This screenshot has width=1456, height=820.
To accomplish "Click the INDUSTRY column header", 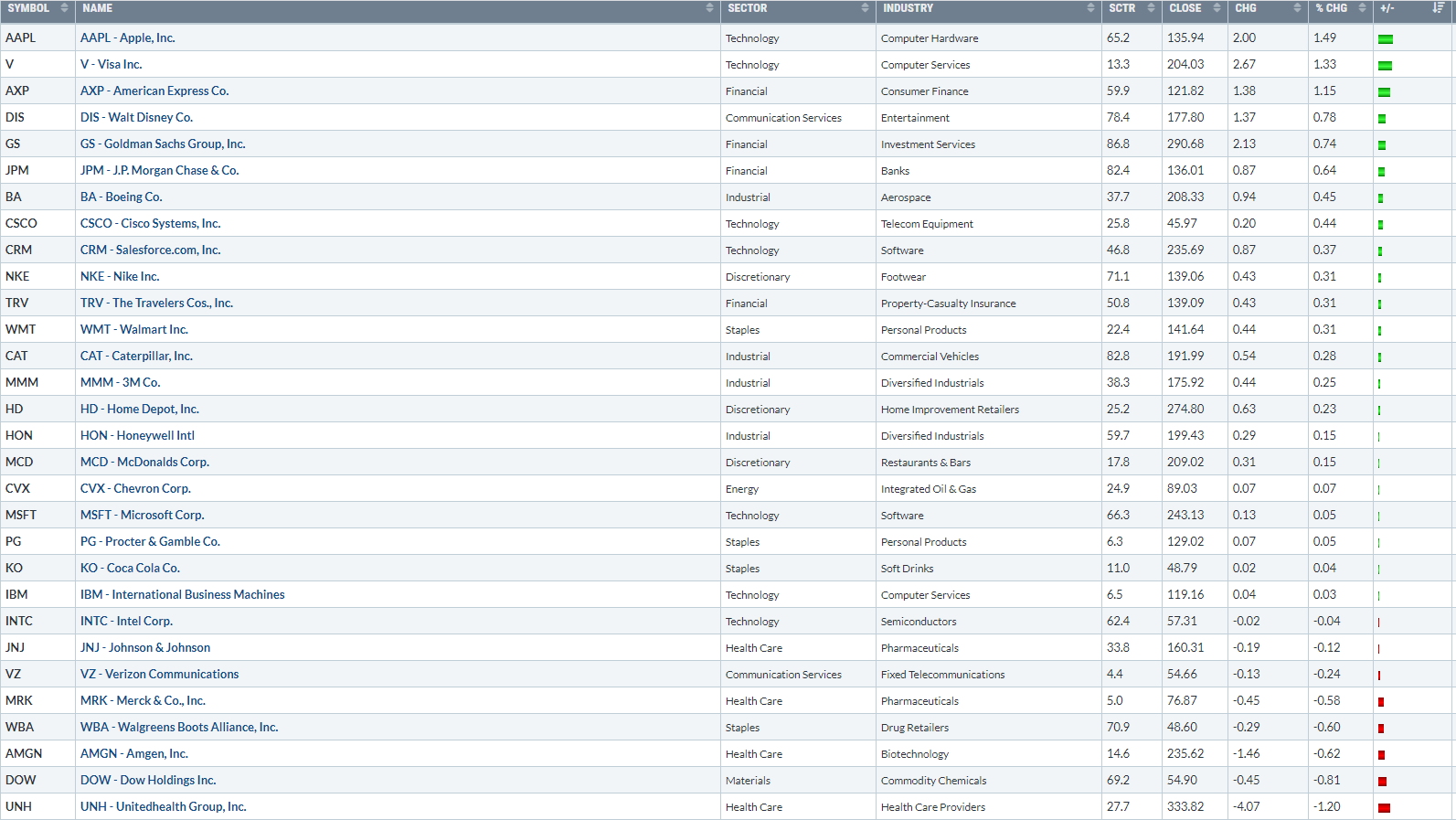I will tap(988, 11).
